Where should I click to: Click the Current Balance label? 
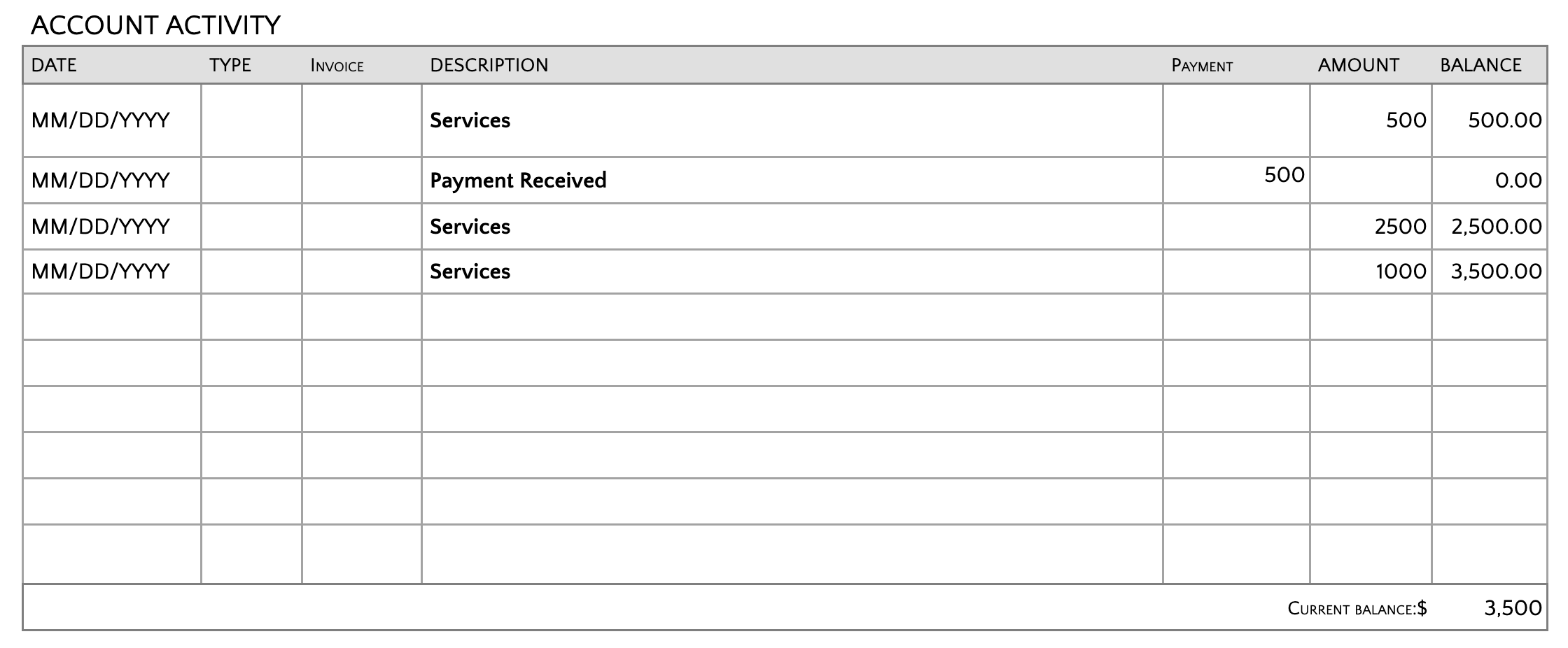click(x=1357, y=609)
